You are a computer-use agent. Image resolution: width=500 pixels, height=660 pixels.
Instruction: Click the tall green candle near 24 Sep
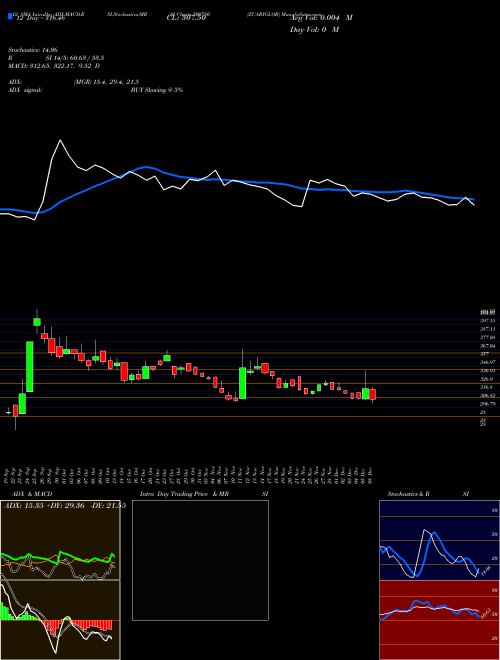tap(29, 367)
